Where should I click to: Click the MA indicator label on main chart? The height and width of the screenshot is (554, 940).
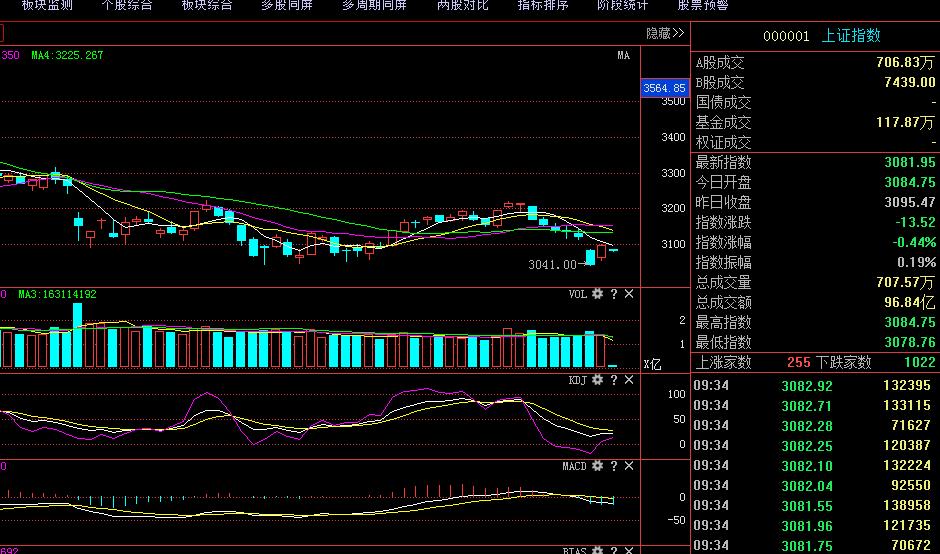[623, 55]
